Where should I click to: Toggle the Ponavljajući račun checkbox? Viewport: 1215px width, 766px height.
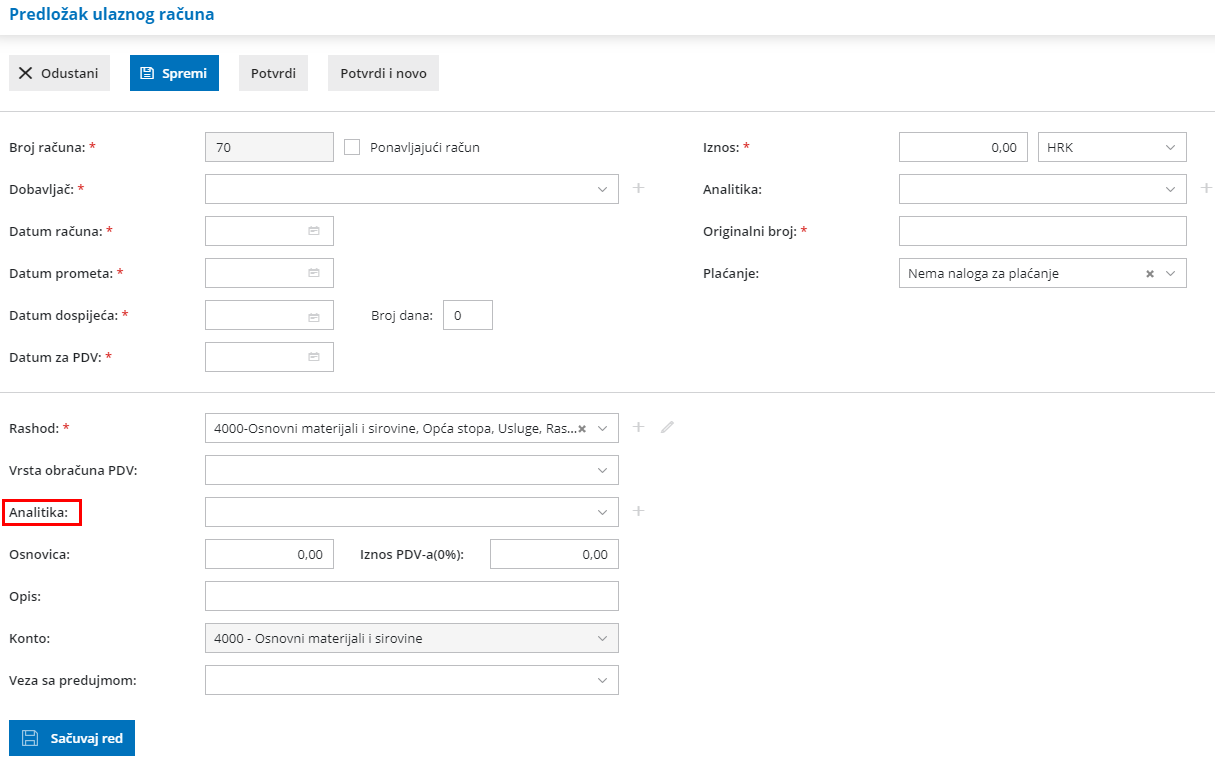click(x=352, y=147)
